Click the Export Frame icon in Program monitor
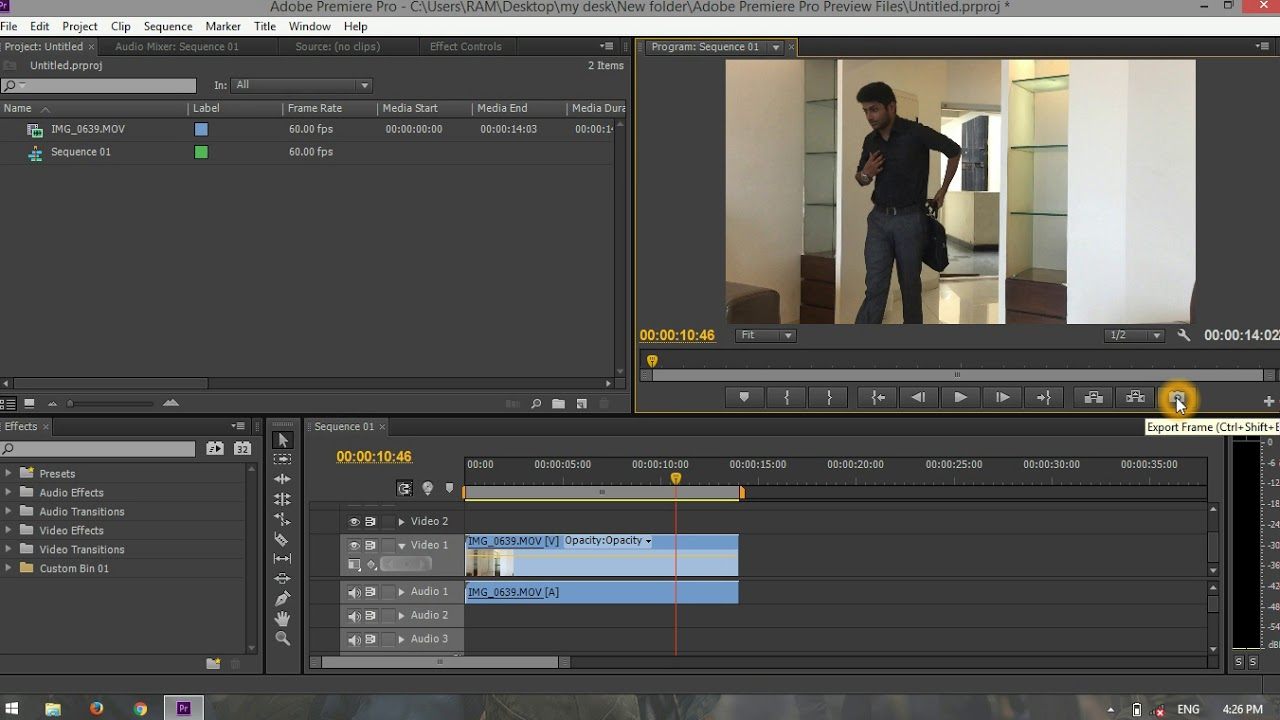The width and height of the screenshot is (1280, 720). pyautogui.click(x=1178, y=397)
